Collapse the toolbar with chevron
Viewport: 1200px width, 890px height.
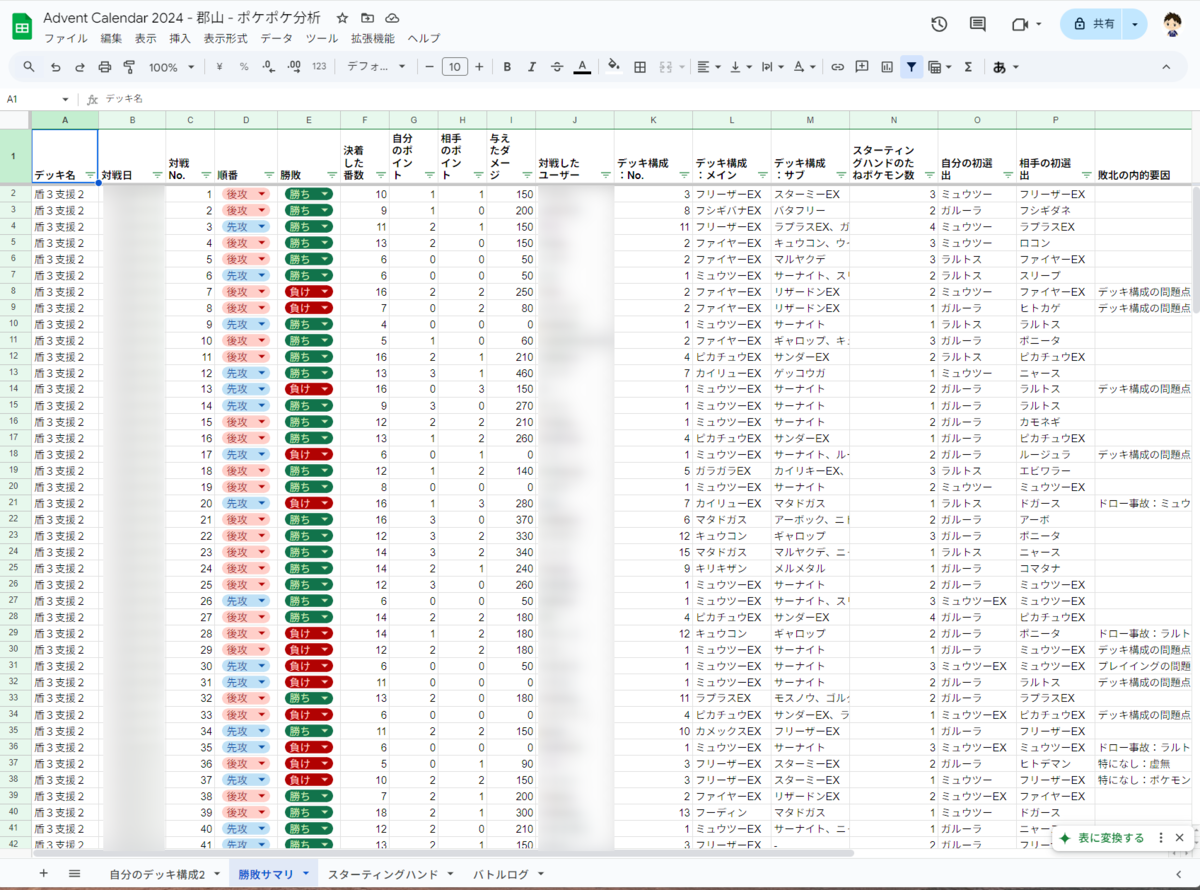click(x=1166, y=67)
